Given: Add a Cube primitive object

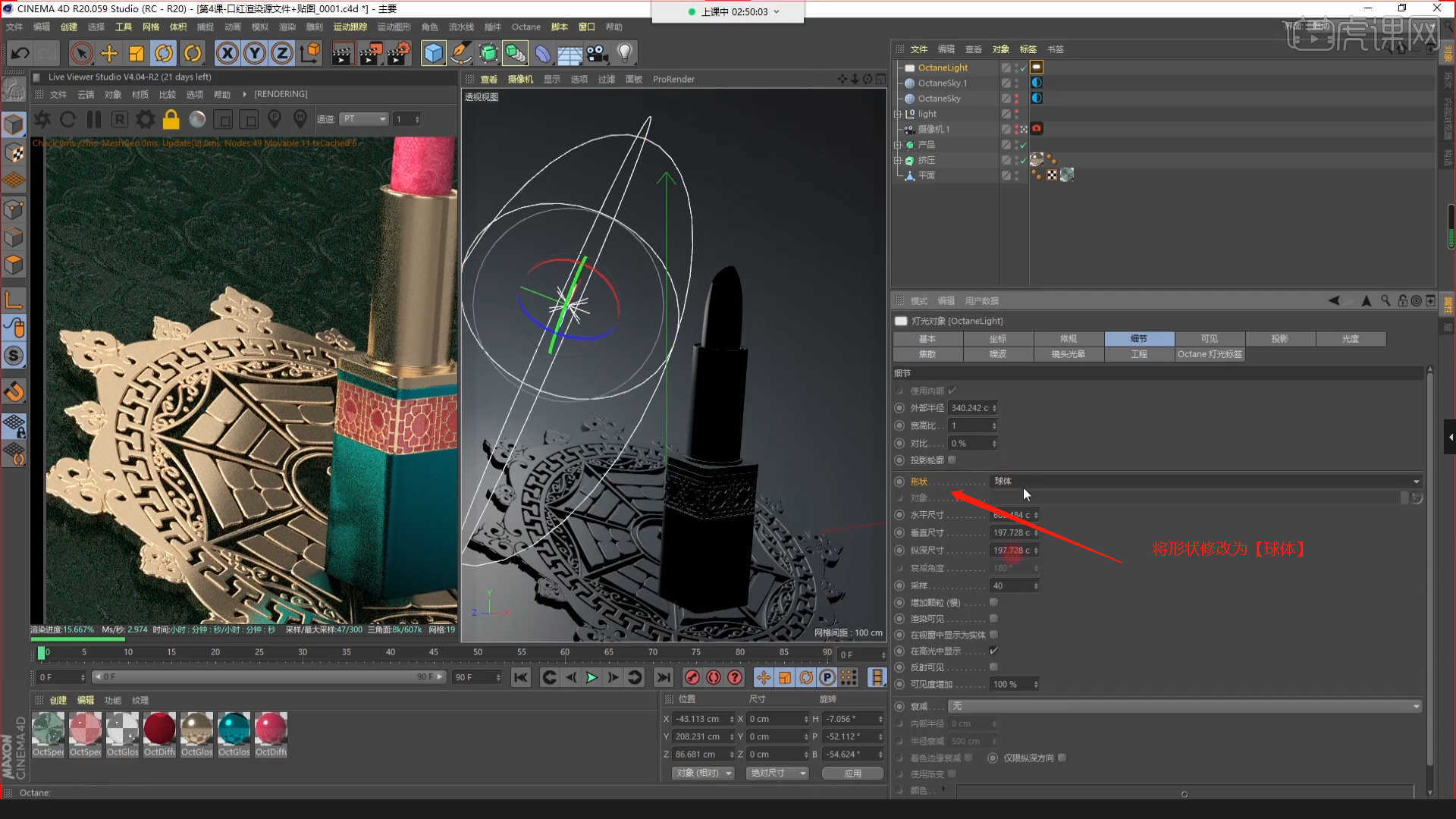Looking at the screenshot, I should [433, 53].
